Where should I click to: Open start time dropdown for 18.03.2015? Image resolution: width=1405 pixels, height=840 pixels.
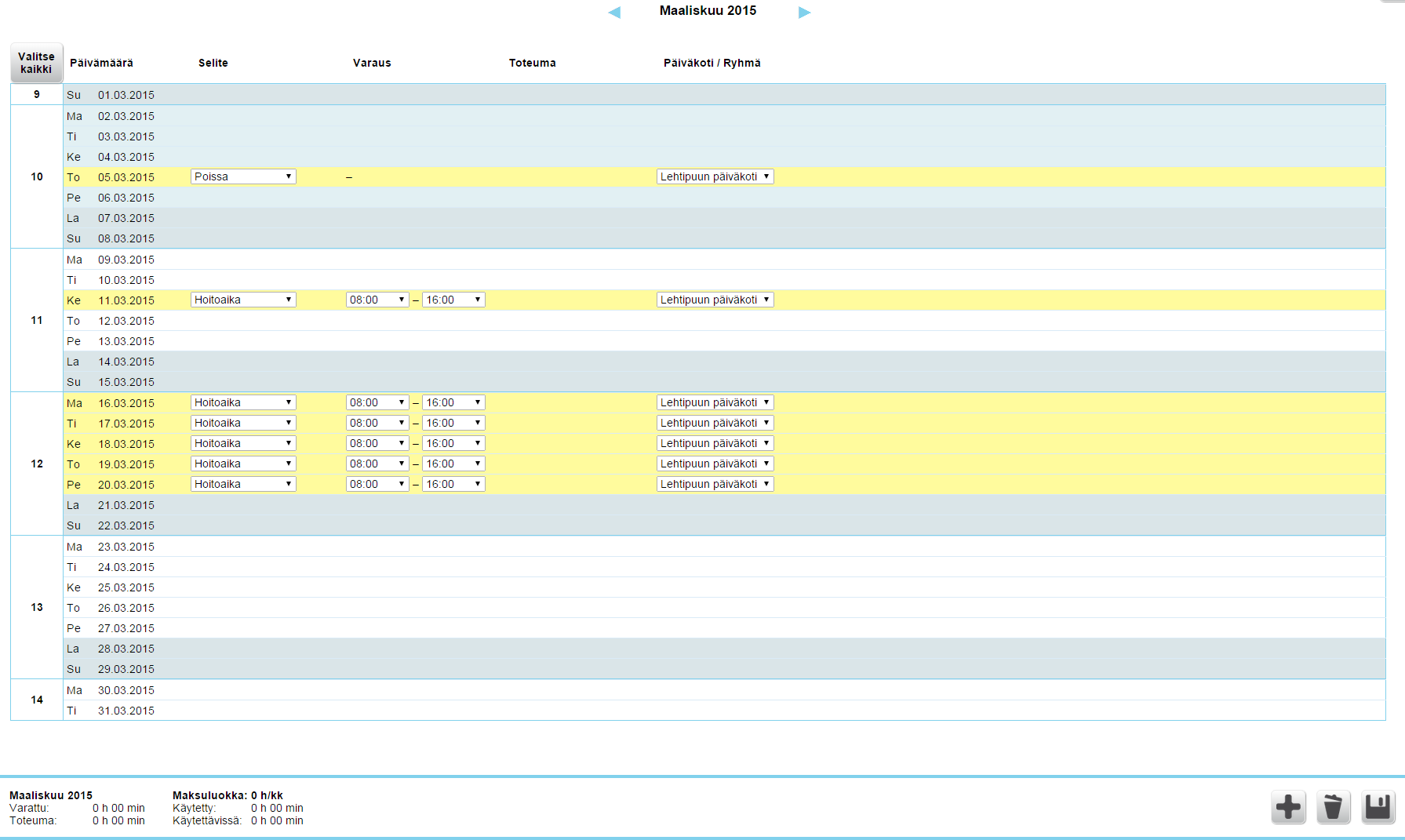click(377, 443)
